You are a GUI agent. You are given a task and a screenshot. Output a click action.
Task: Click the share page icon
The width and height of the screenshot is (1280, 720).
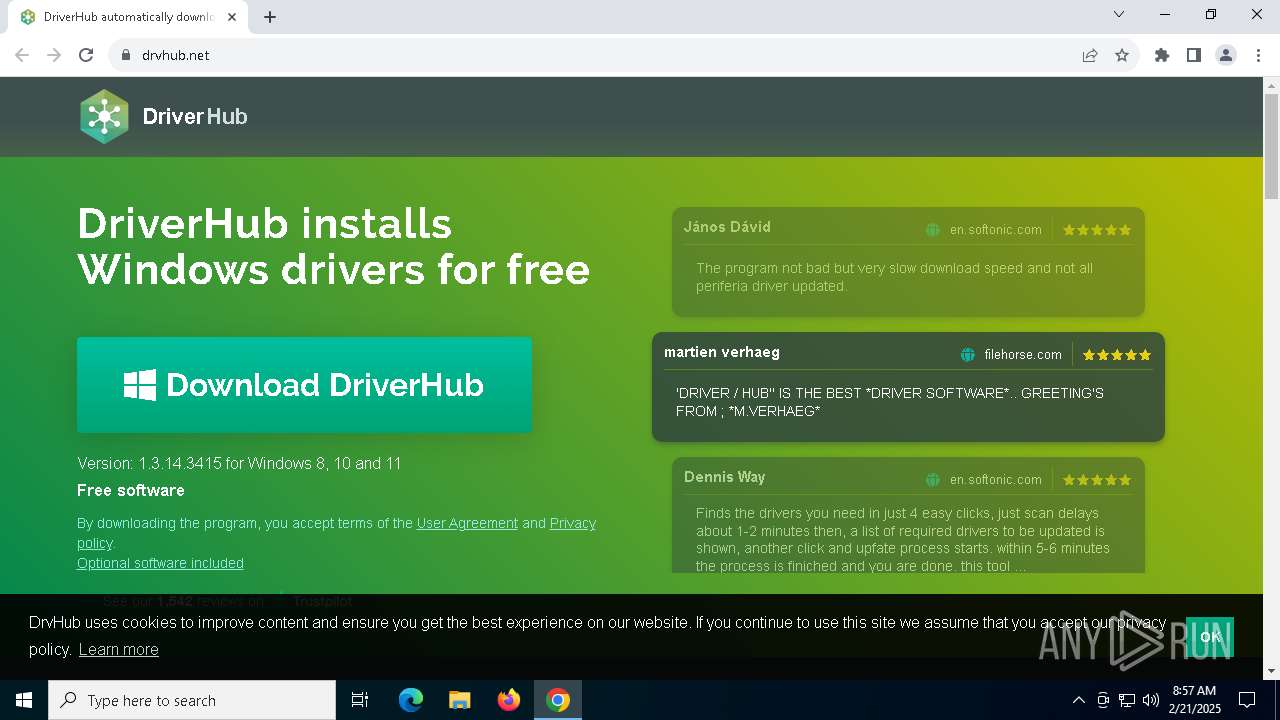[x=1090, y=55]
